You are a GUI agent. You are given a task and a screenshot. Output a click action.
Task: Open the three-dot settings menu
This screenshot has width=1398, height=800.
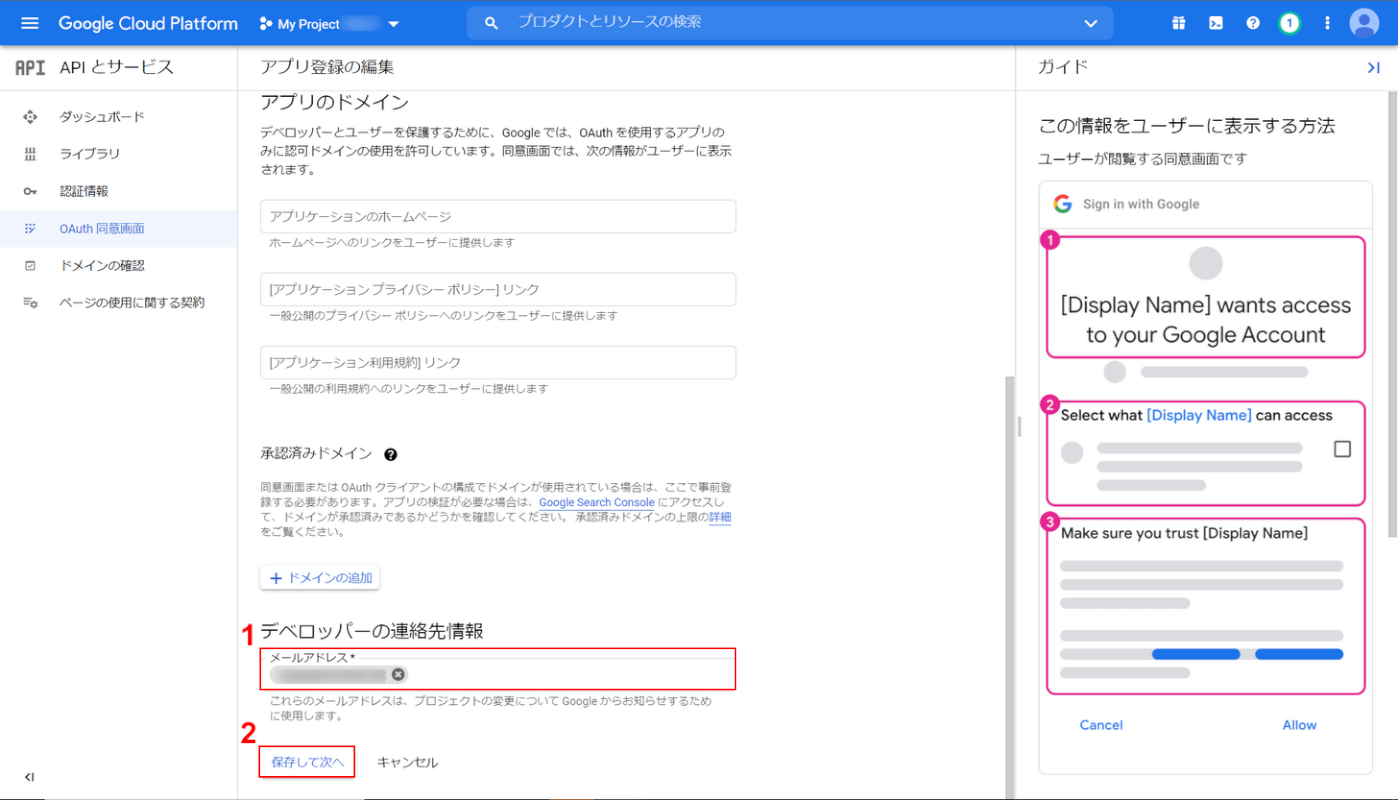point(1327,23)
